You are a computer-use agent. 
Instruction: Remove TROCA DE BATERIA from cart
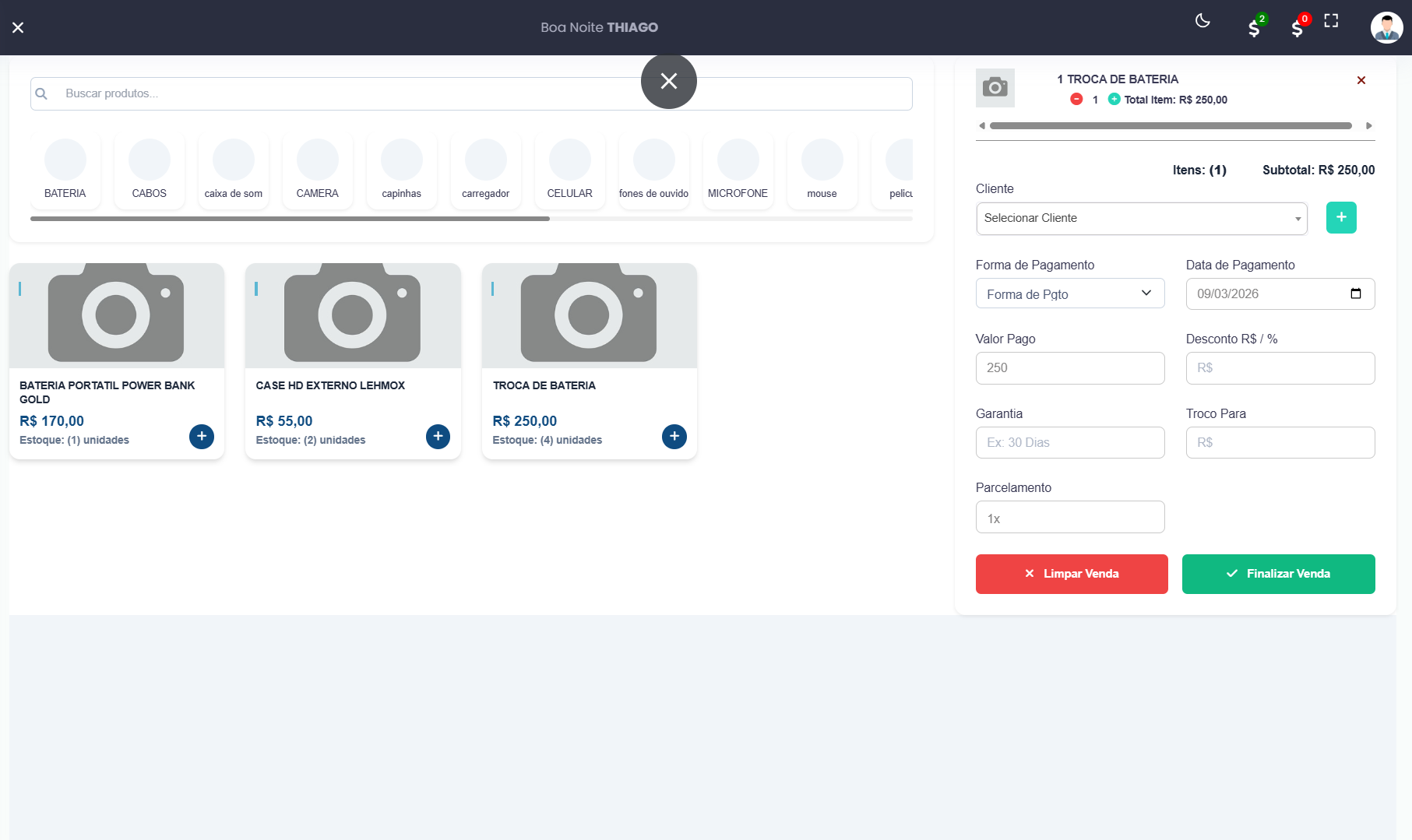1361,80
